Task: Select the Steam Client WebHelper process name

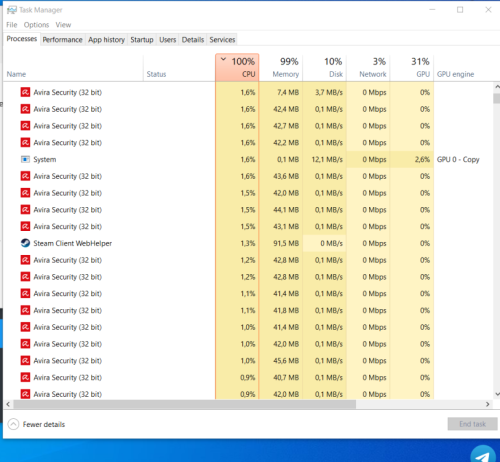Action: [x=73, y=243]
